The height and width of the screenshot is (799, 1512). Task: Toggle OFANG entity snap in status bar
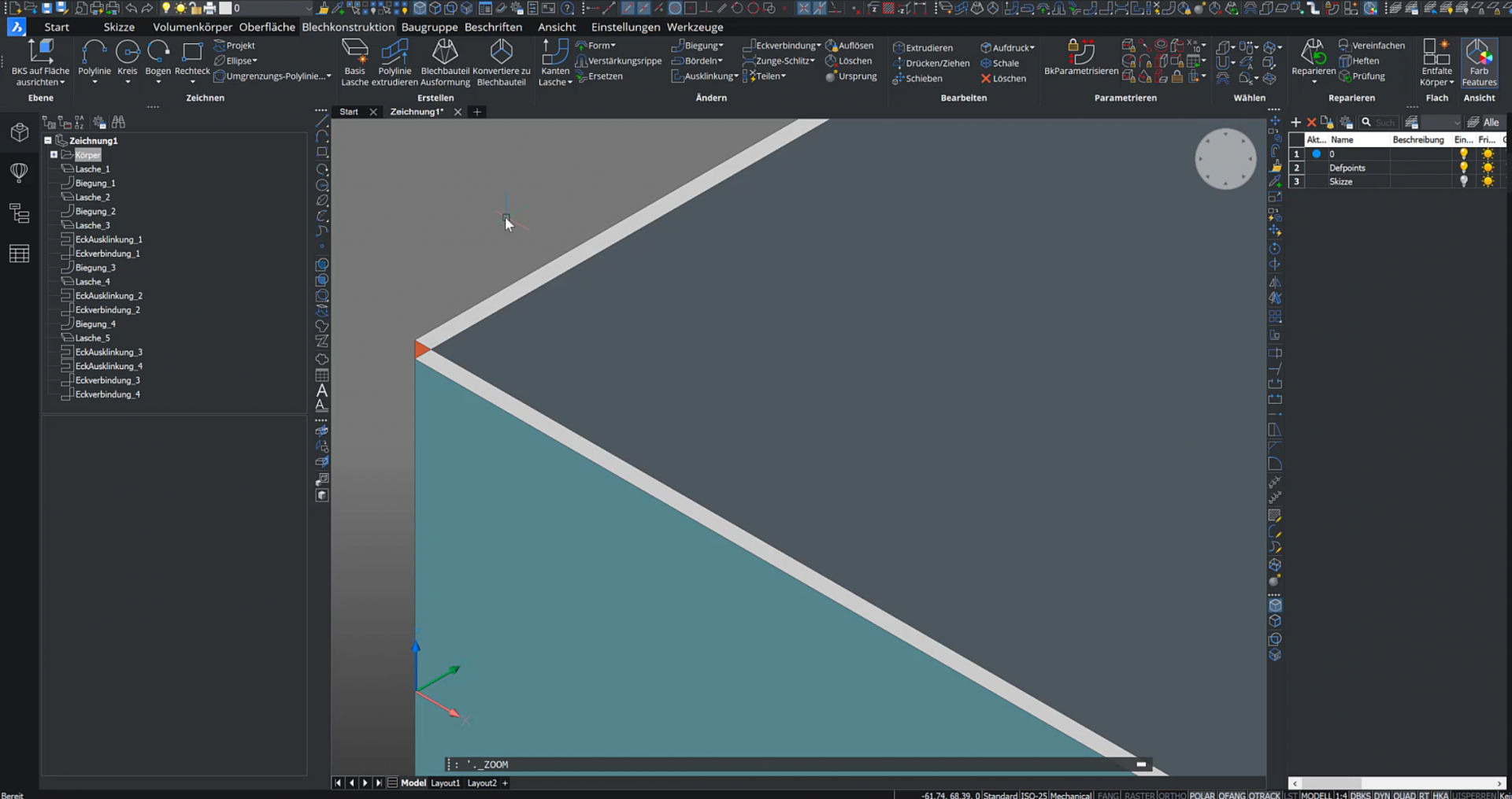click(1232, 795)
